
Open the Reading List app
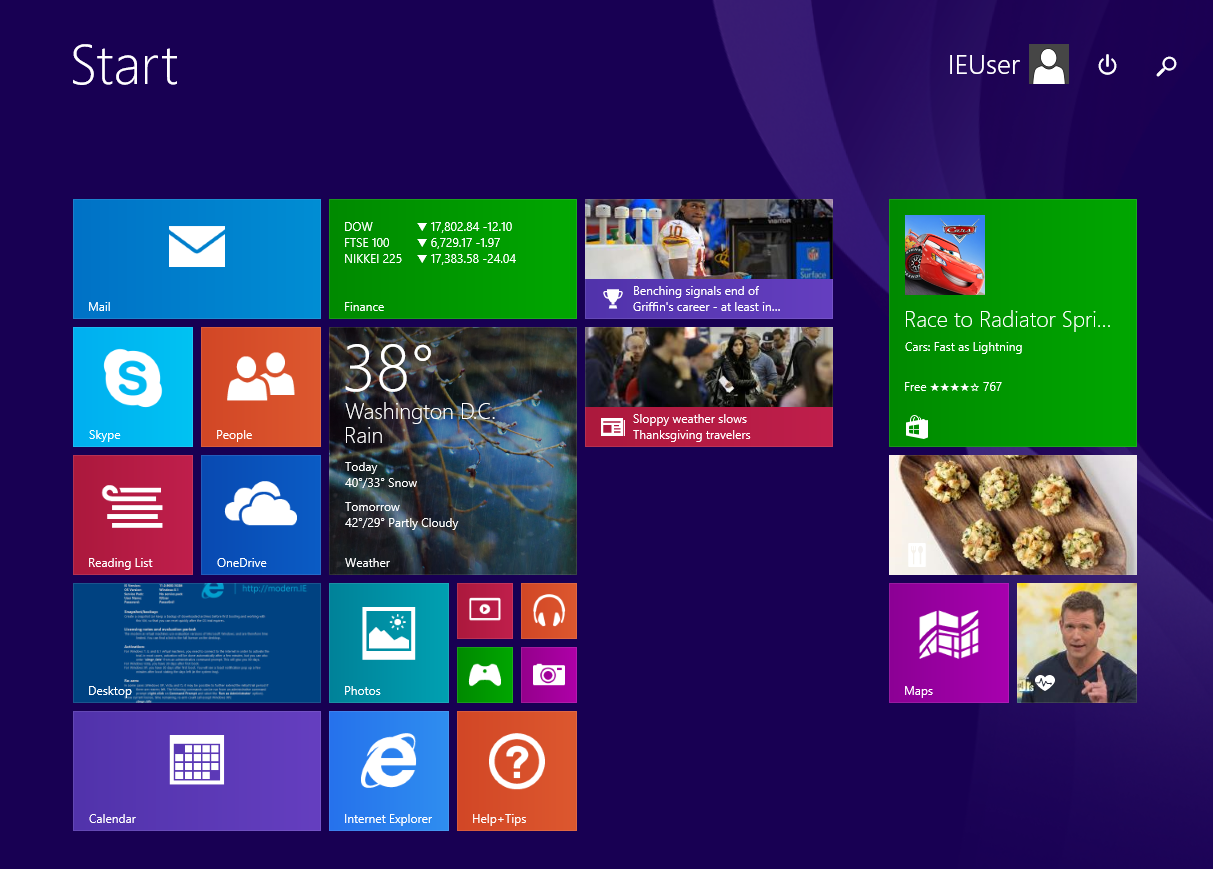pyautogui.click(x=133, y=514)
